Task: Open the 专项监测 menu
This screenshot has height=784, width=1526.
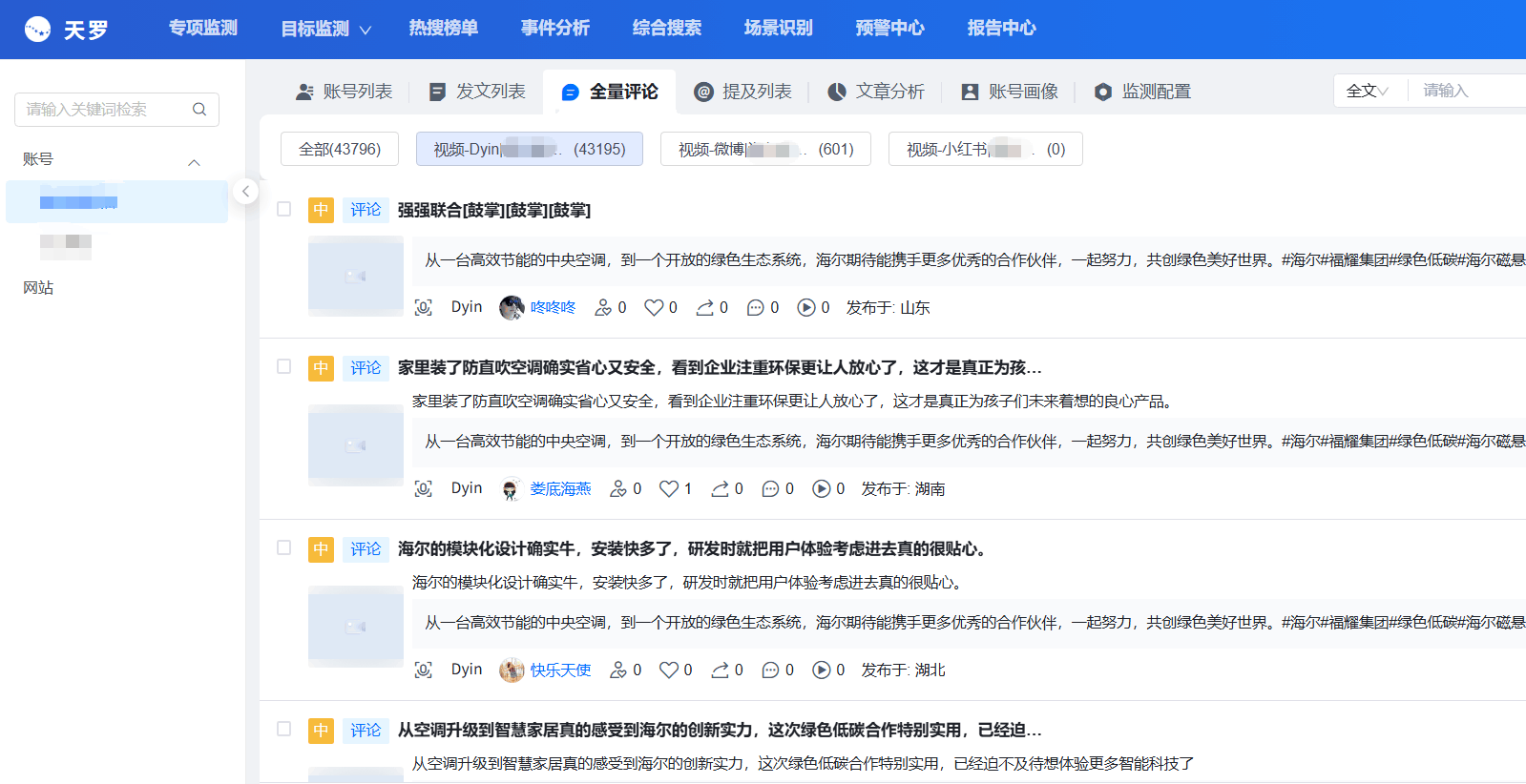Action: [x=203, y=29]
